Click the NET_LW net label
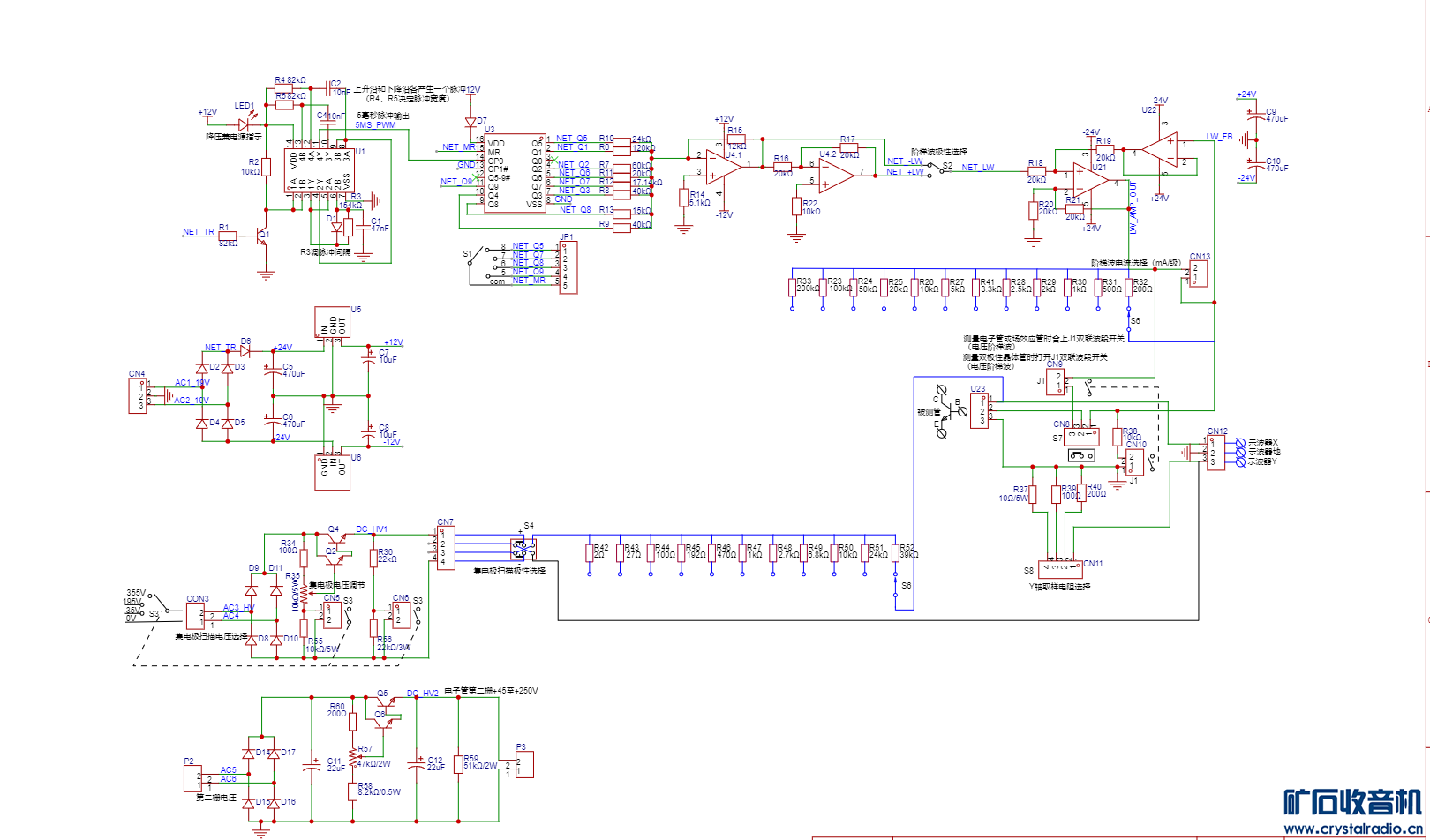 (977, 168)
